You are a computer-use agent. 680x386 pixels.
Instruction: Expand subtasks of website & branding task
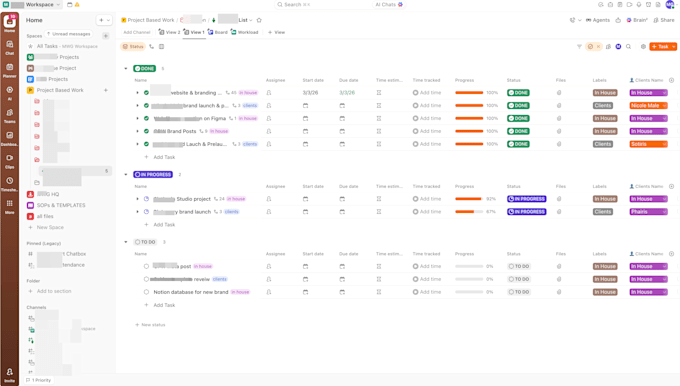coord(137,93)
